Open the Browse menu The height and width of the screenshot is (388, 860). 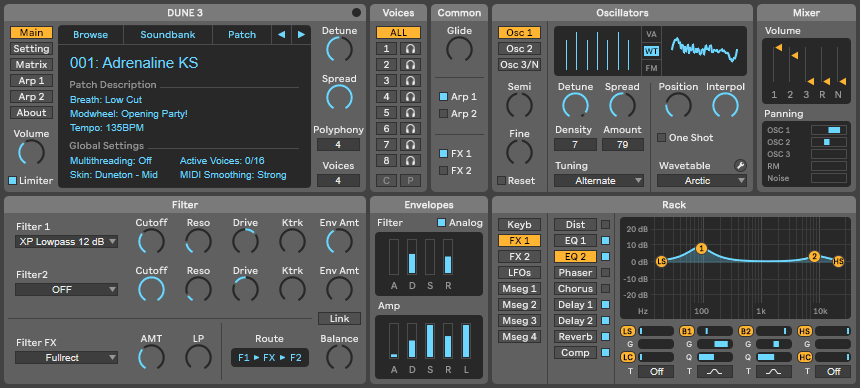[90, 35]
